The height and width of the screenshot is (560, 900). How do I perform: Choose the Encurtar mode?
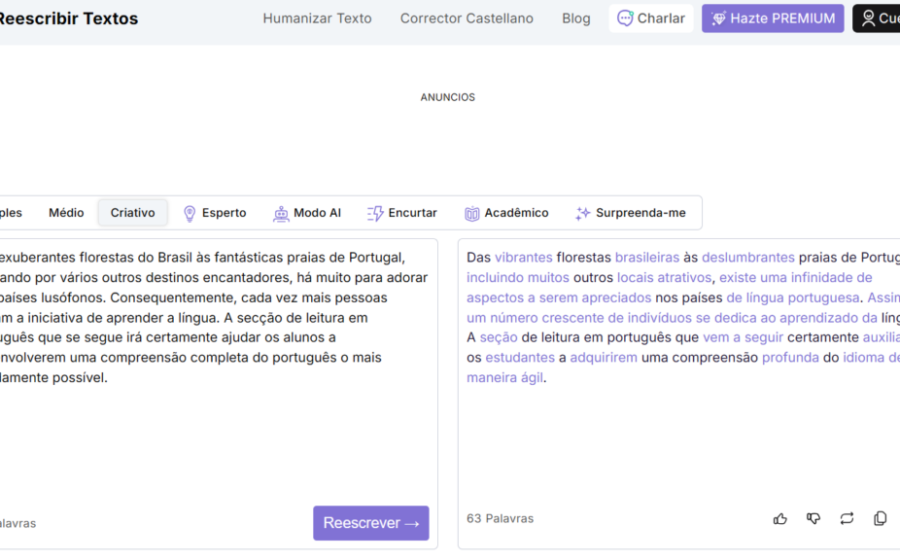402,213
